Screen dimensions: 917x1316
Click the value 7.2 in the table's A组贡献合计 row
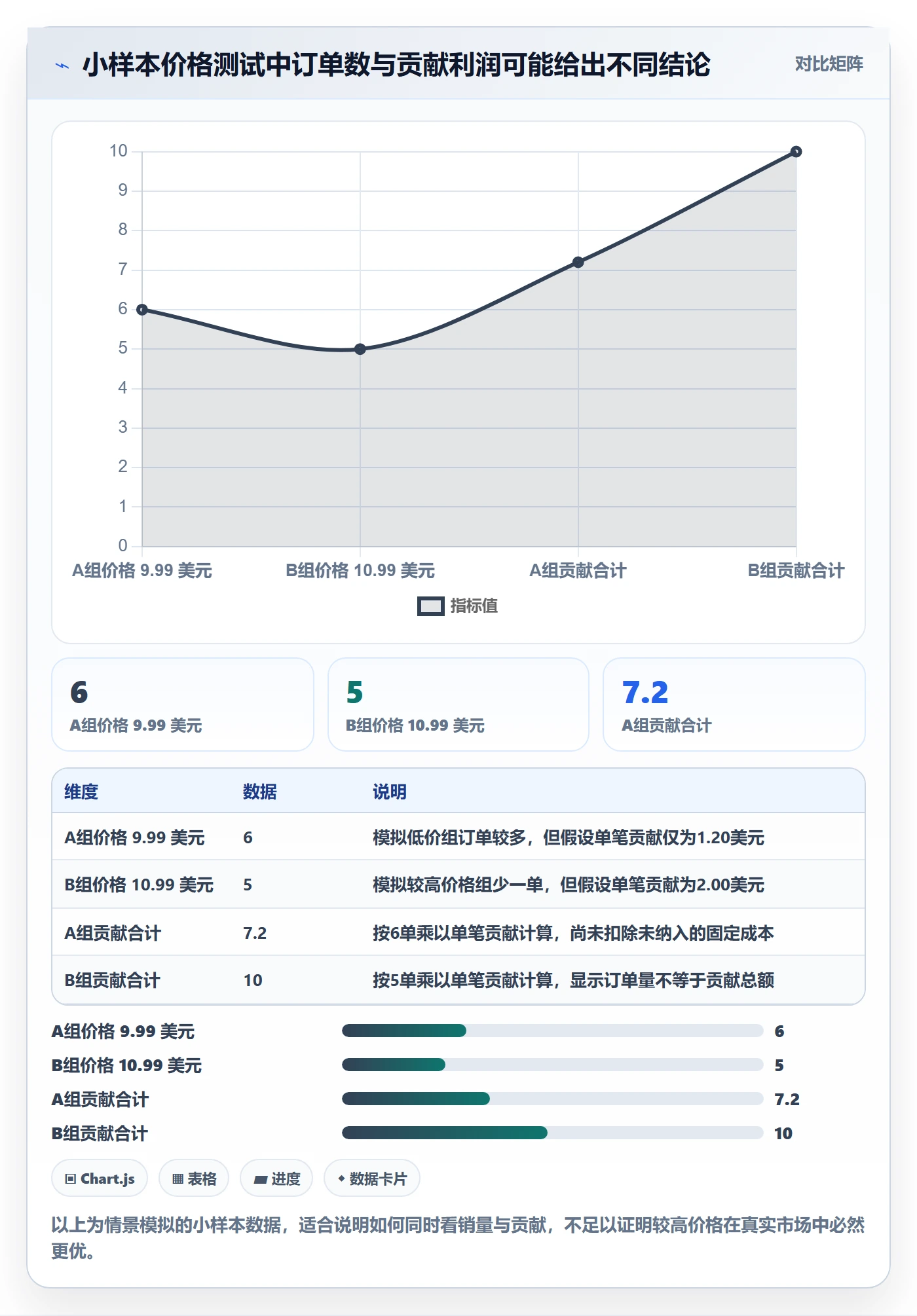255,933
